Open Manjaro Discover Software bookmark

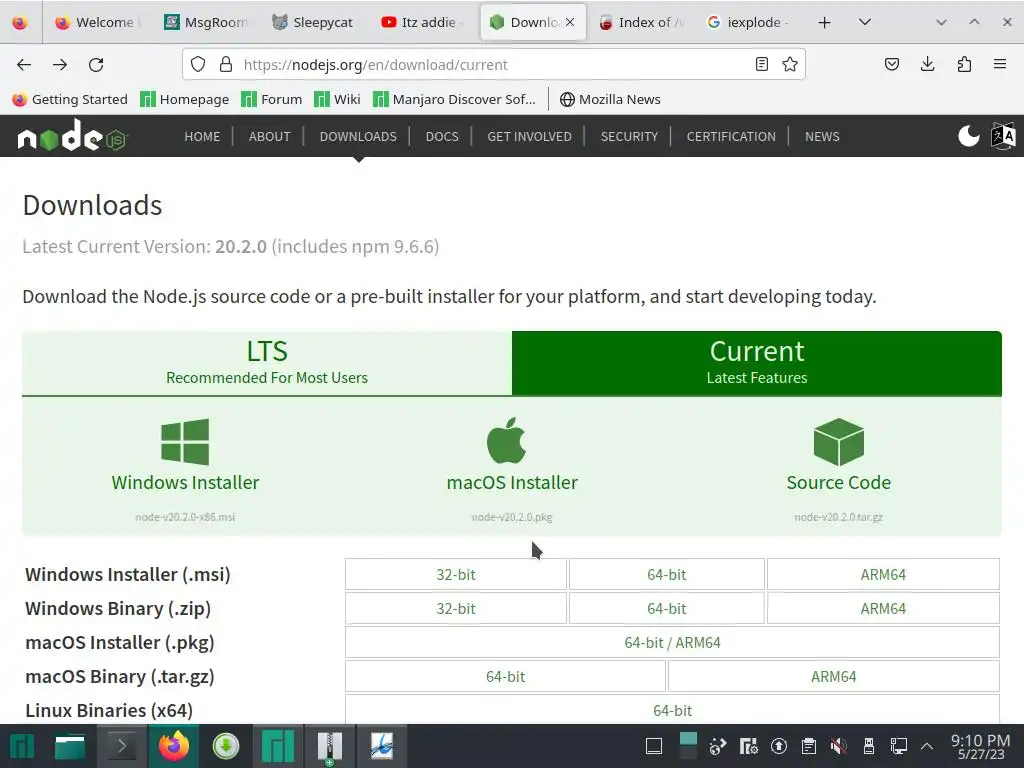coord(455,99)
